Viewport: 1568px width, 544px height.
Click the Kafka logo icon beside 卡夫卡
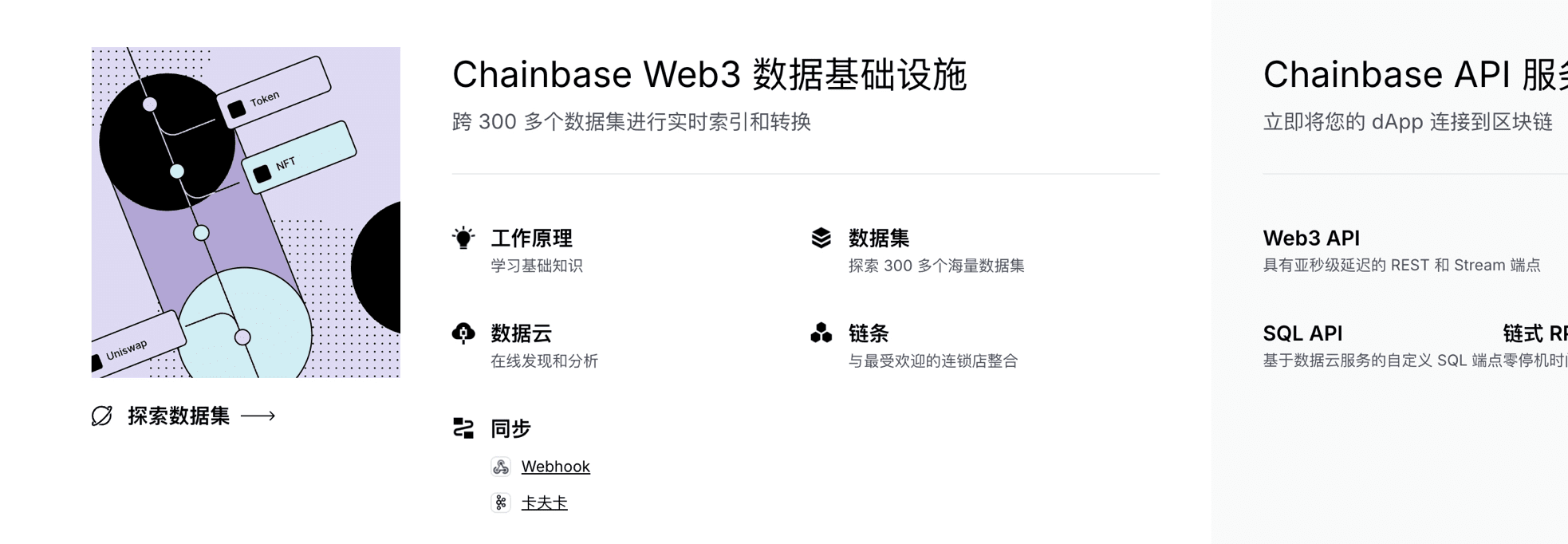pos(501,503)
